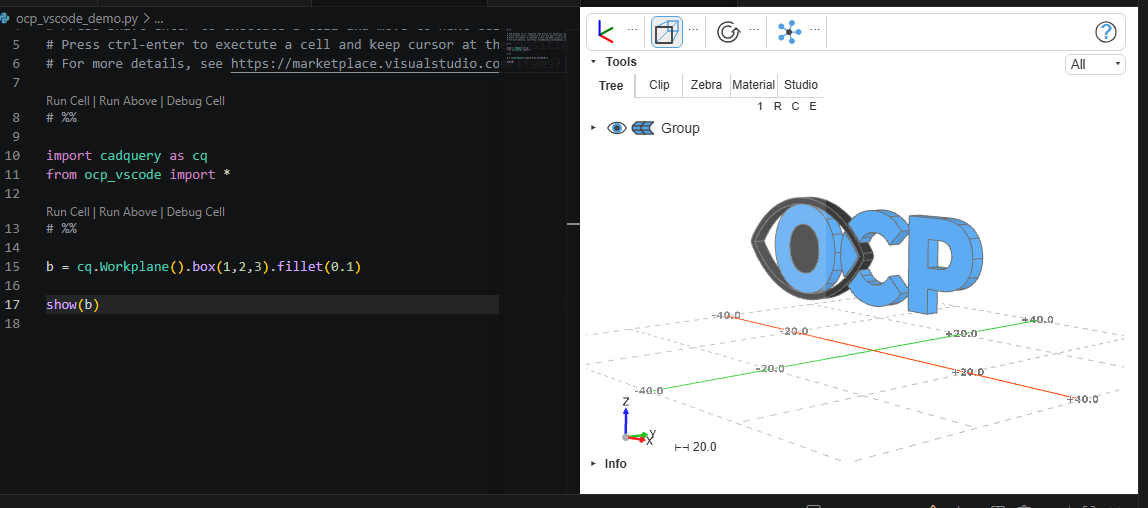Open more options beside the reset icon
Viewport: 1148px width, 508px height.
(754, 31)
